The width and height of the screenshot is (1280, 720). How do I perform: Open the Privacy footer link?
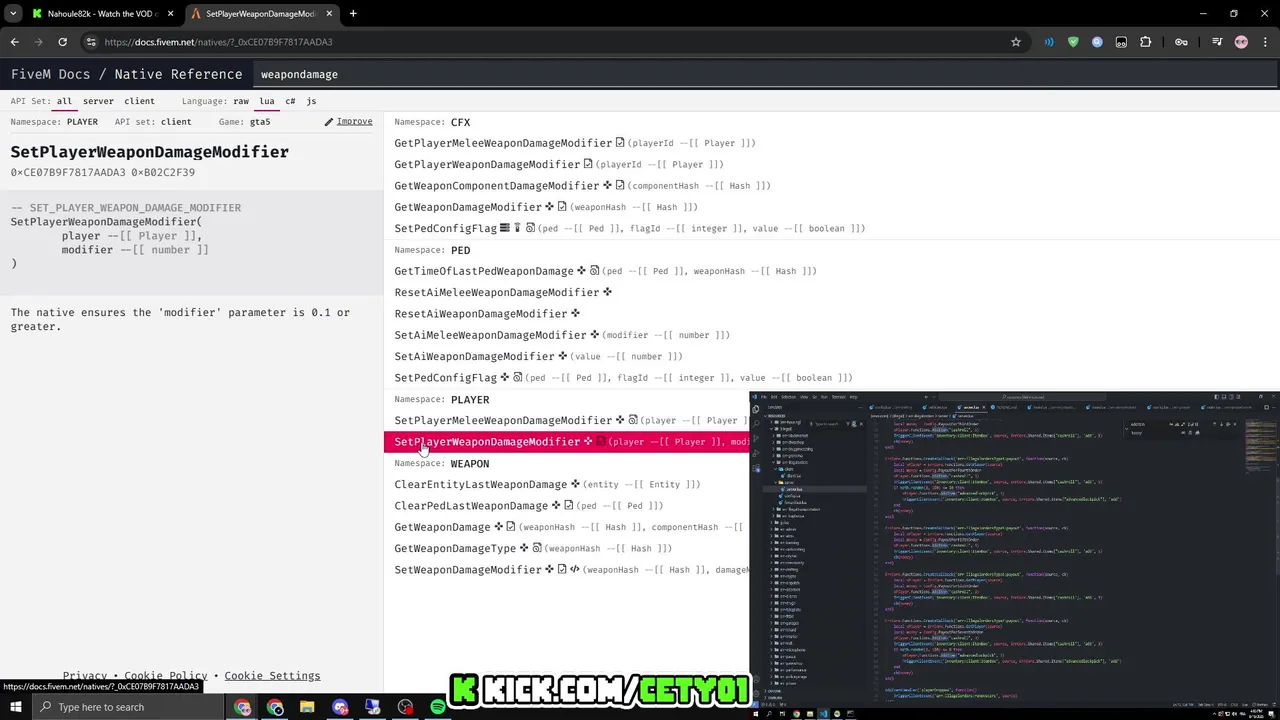[85, 676]
